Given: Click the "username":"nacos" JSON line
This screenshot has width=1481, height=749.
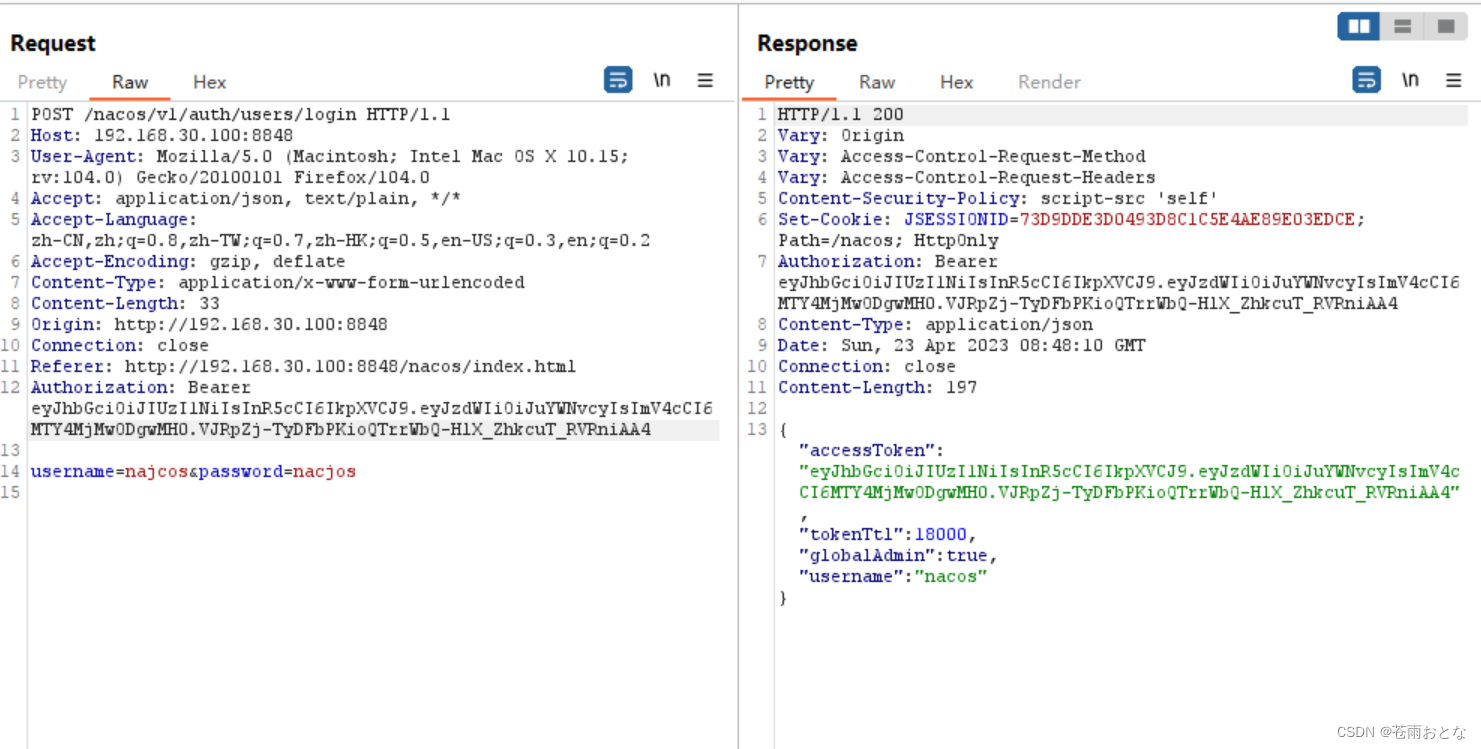Looking at the screenshot, I should tap(893, 576).
